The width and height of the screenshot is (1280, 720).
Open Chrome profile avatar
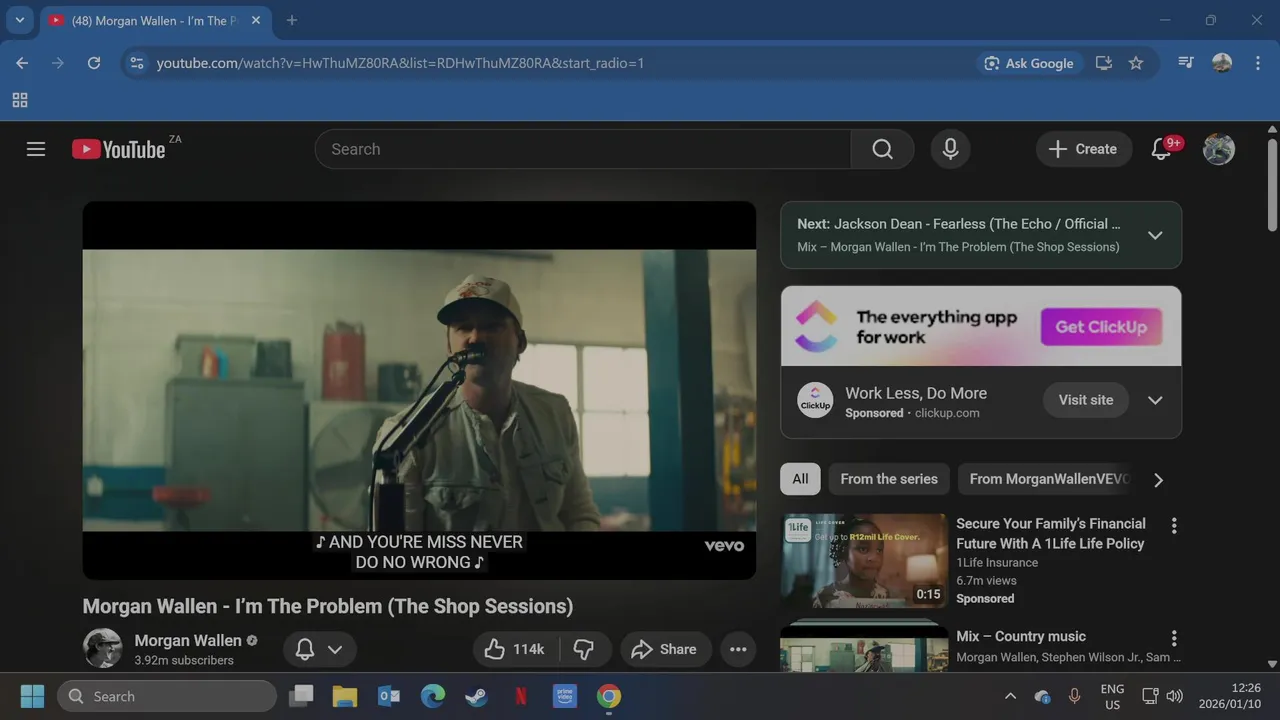point(1222,63)
